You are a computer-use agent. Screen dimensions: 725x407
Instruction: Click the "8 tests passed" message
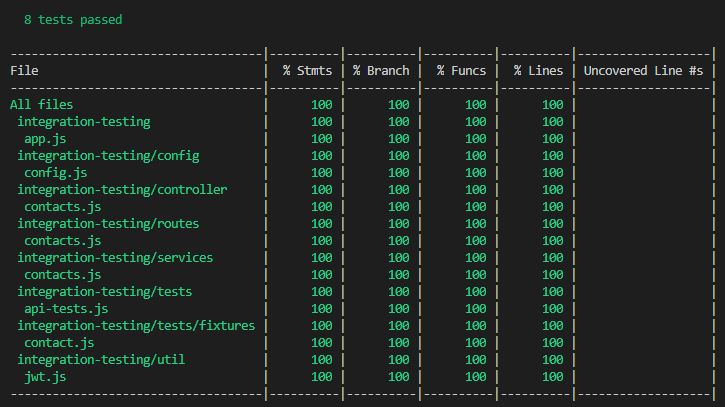point(73,19)
